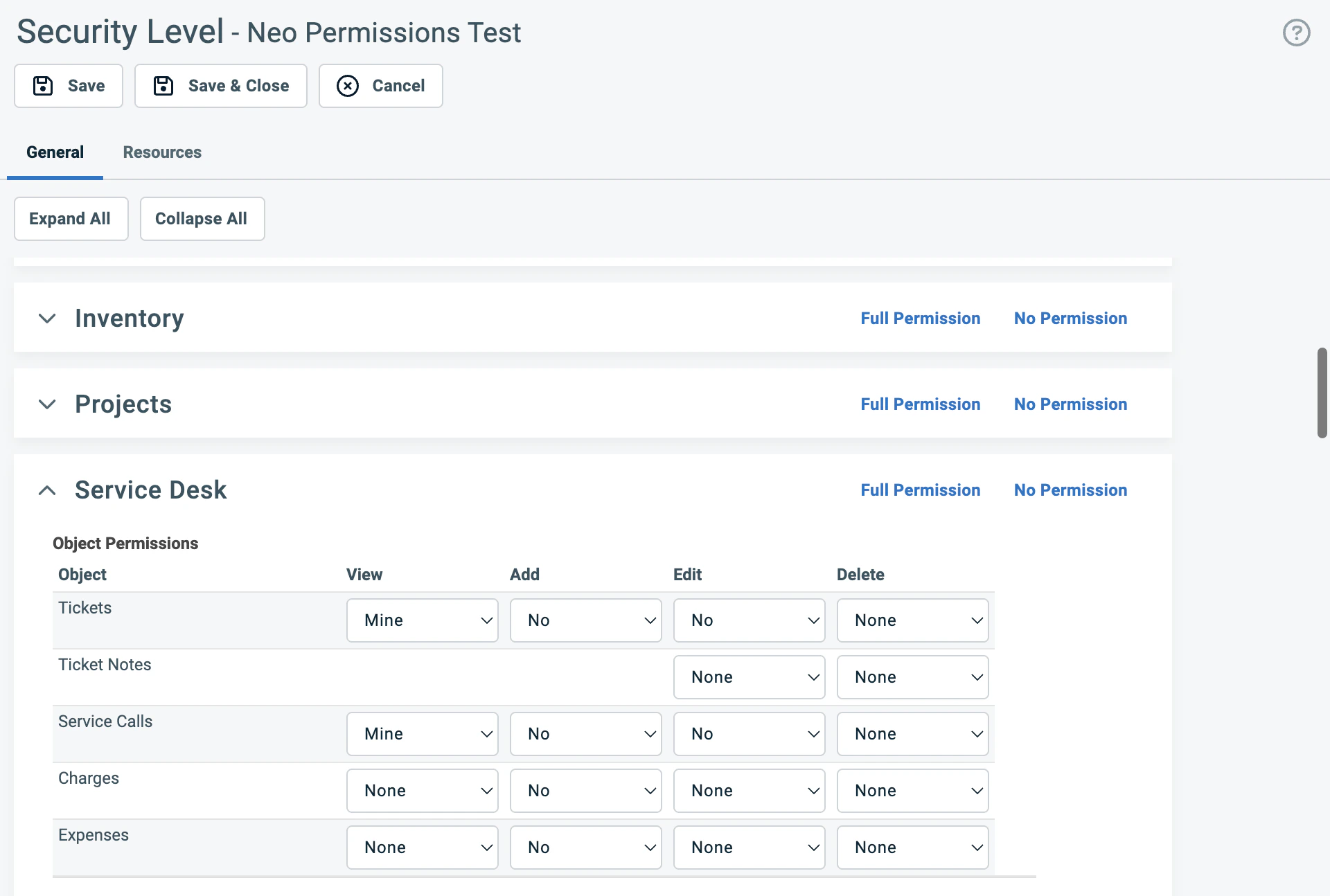
Task: Collapse the Inventory section chevron
Action: [x=46, y=319]
